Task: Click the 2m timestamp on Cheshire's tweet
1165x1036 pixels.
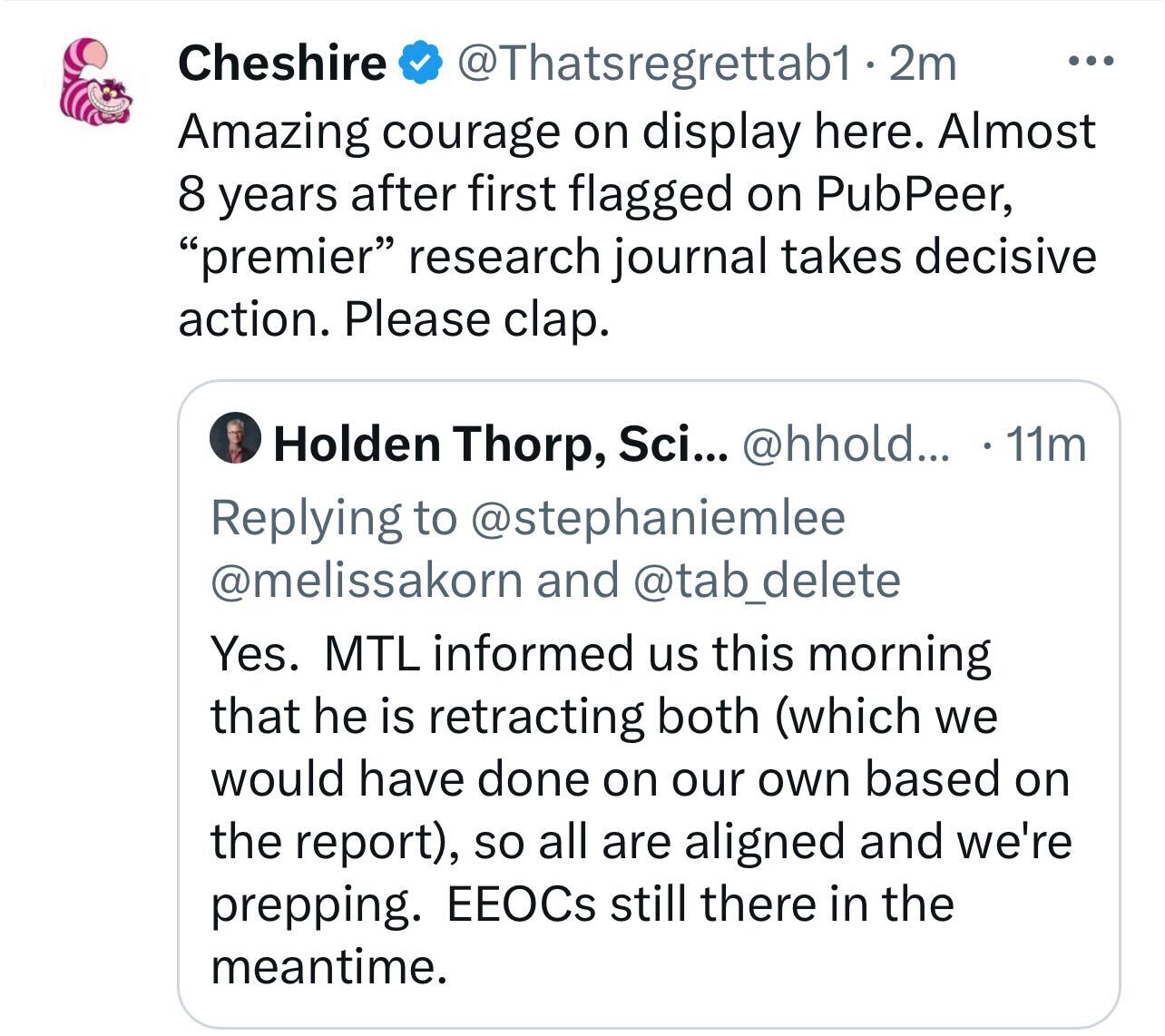Action: [920, 64]
